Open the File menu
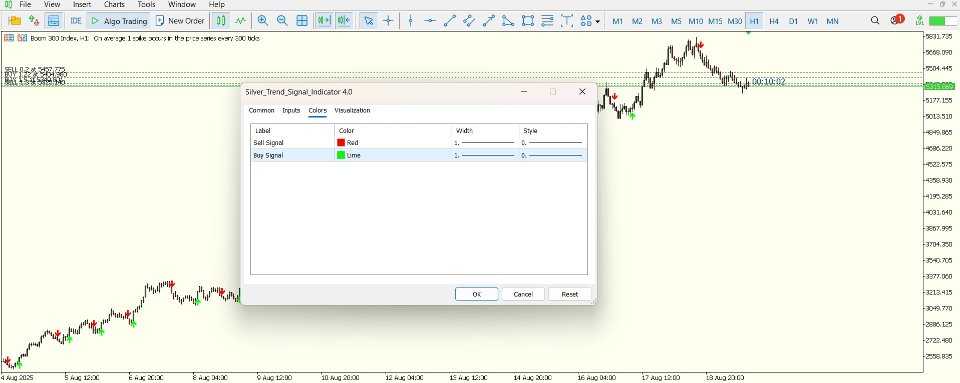Screen dimensions: 960x383 click(x=25, y=4)
